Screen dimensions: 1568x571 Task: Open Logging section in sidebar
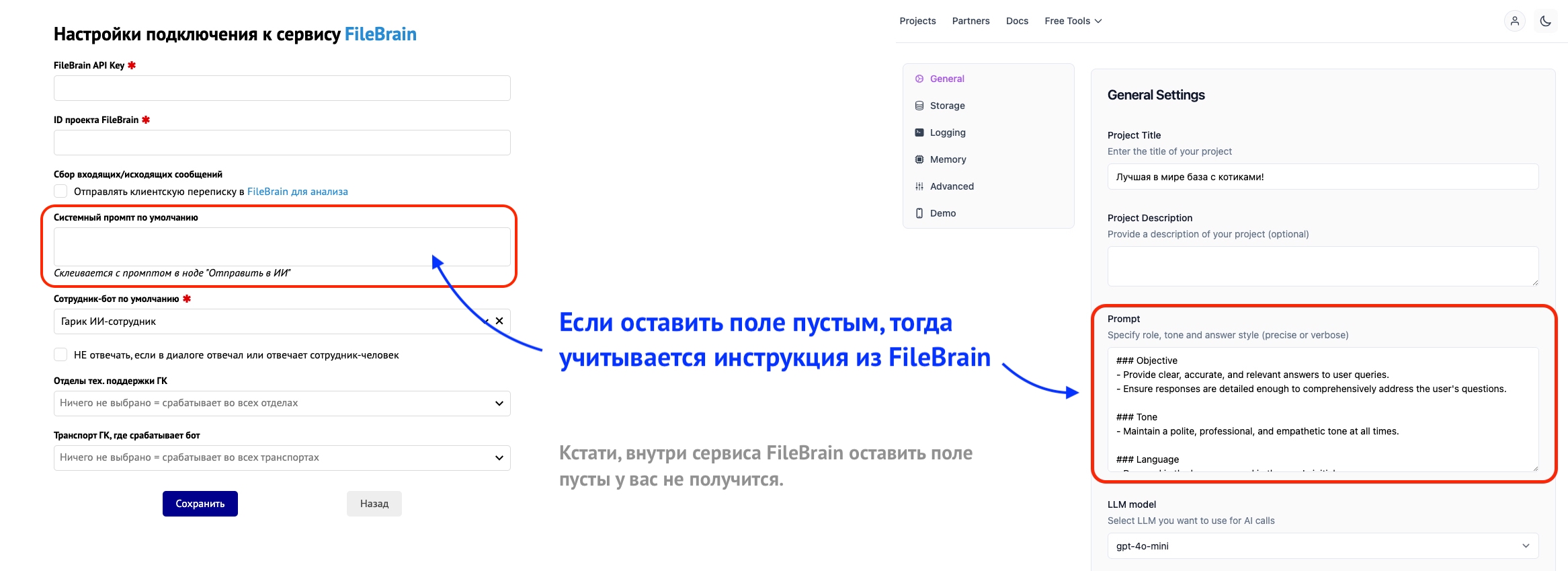(x=947, y=132)
